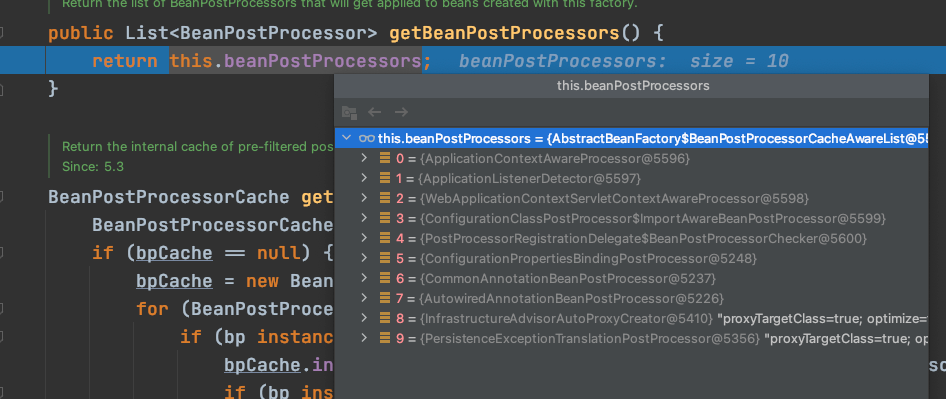Click the set-as-root folder icon in popup

pyautogui.click(x=349, y=112)
